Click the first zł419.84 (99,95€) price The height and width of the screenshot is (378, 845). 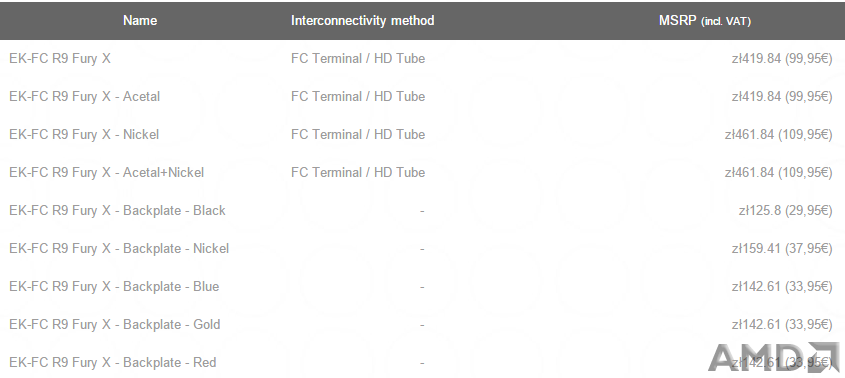click(782, 58)
